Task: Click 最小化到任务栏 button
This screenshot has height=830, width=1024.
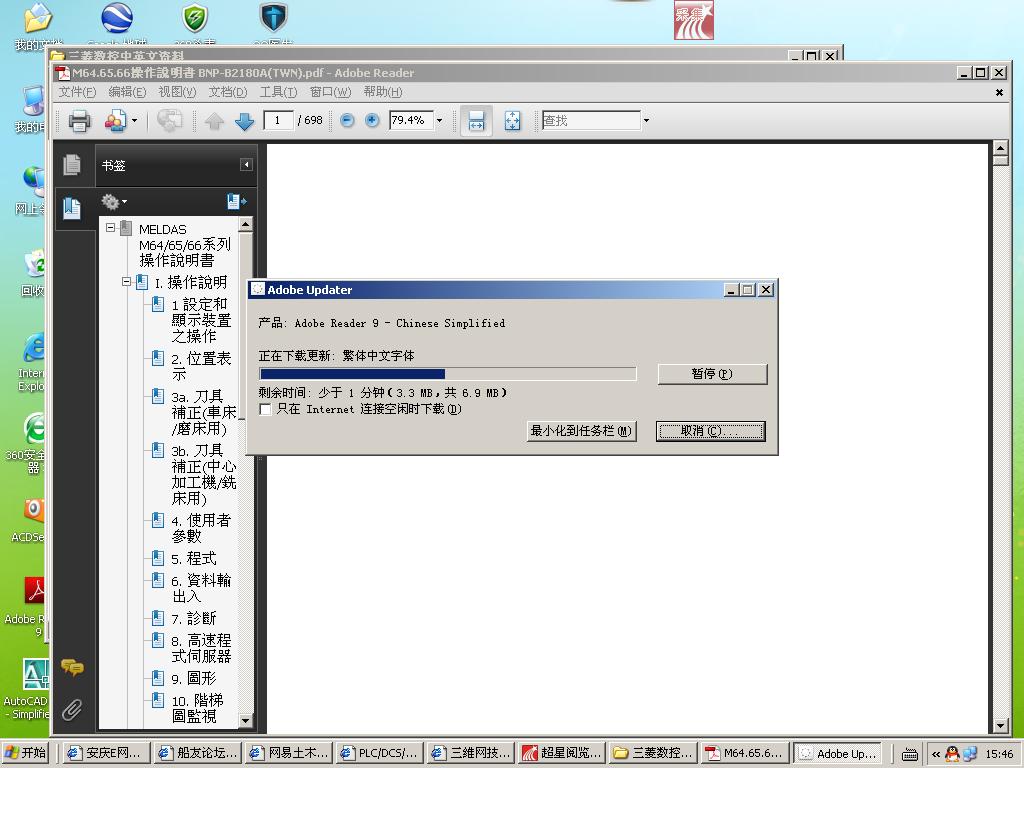Action: 581,431
